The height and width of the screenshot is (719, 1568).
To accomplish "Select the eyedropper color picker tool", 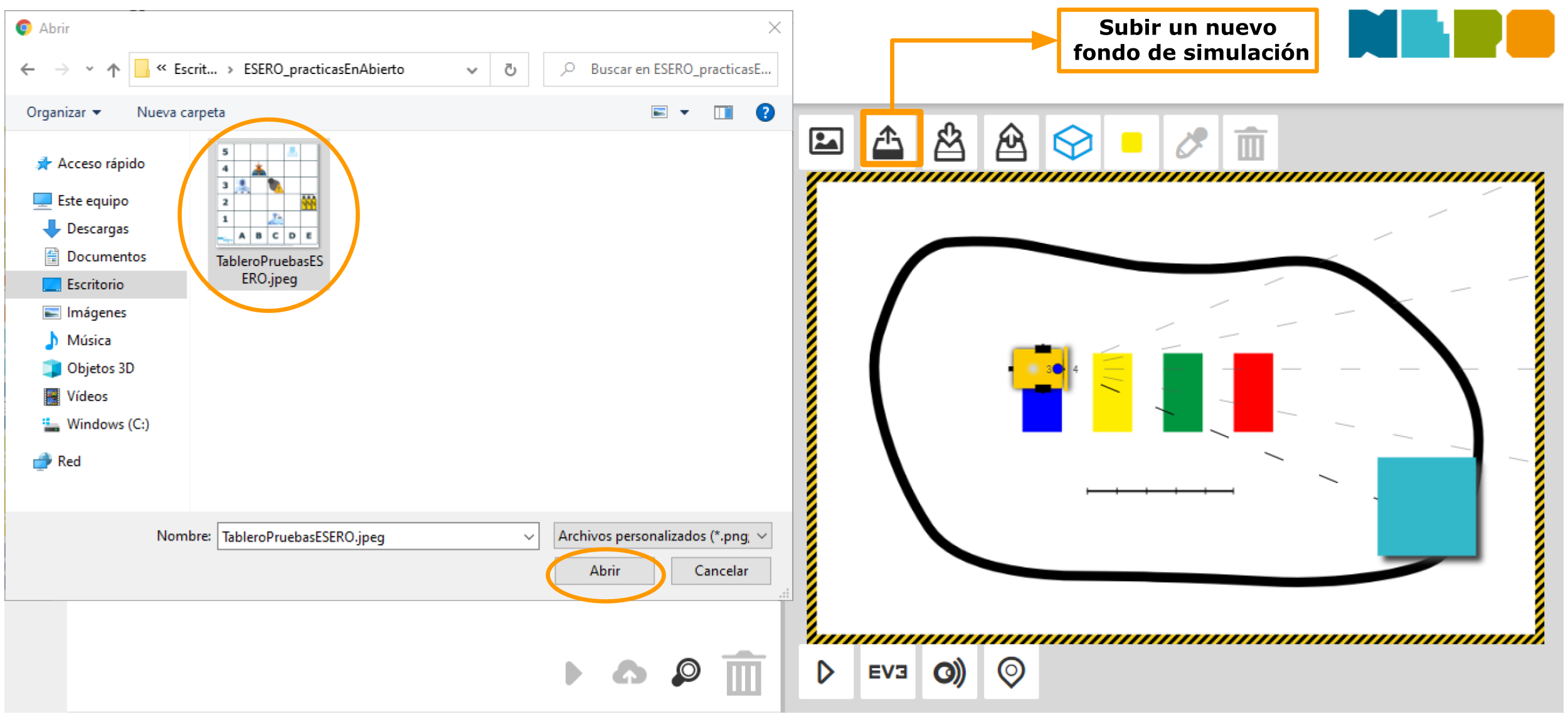I will coord(1191,142).
